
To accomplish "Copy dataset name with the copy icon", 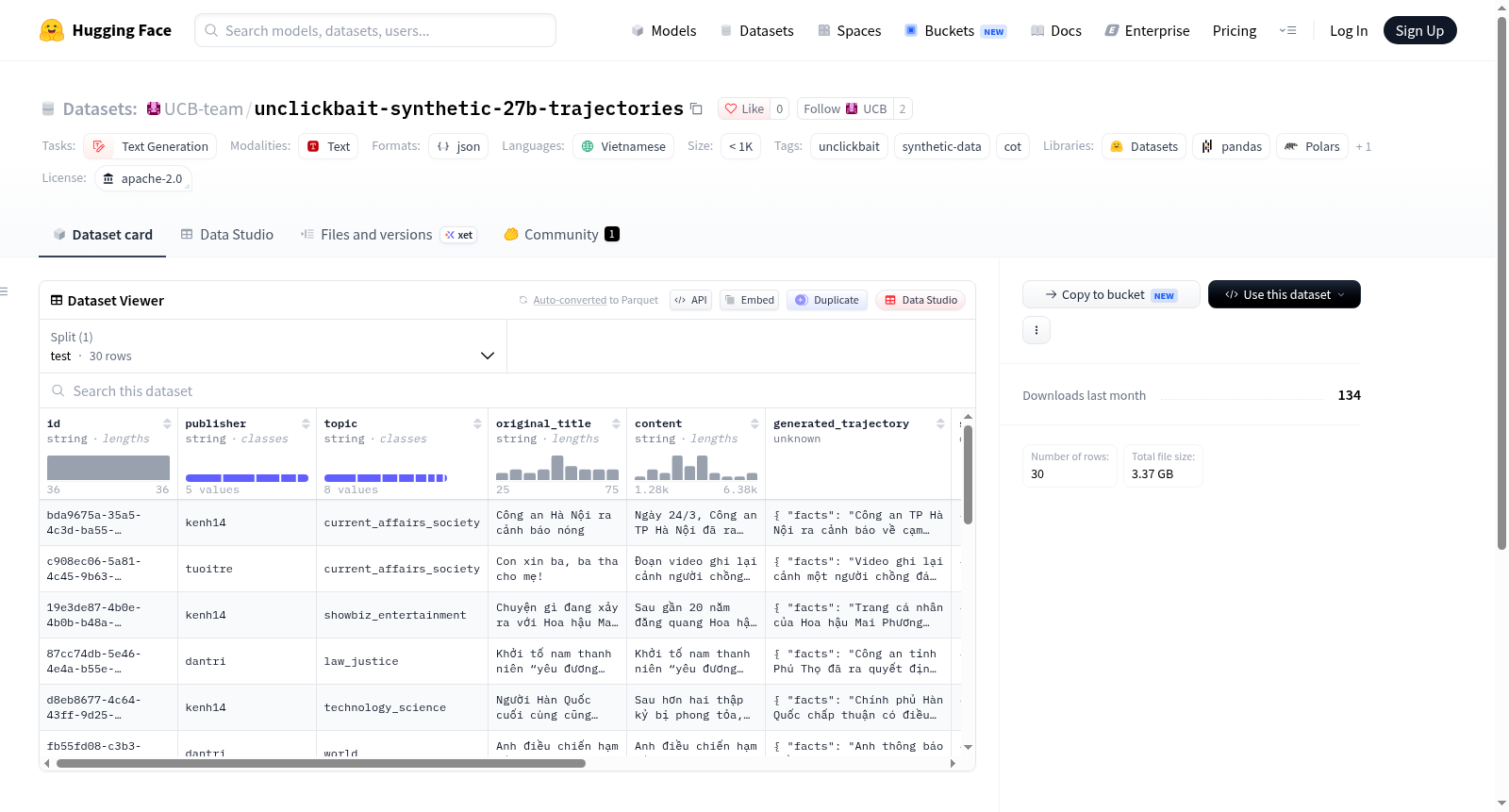I will click(x=696, y=108).
